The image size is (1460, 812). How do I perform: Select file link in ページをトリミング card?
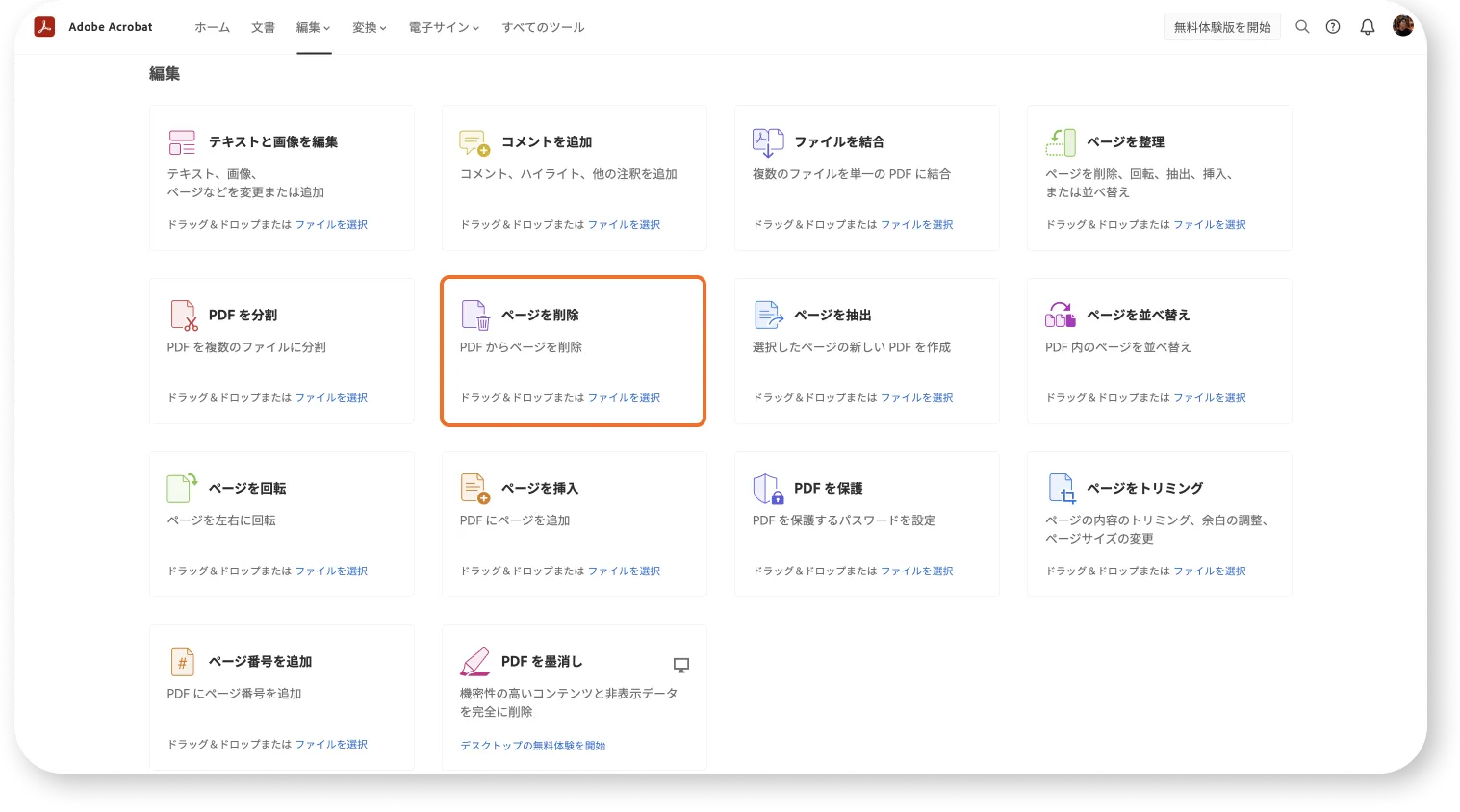pyautogui.click(x=1209, y=571)
